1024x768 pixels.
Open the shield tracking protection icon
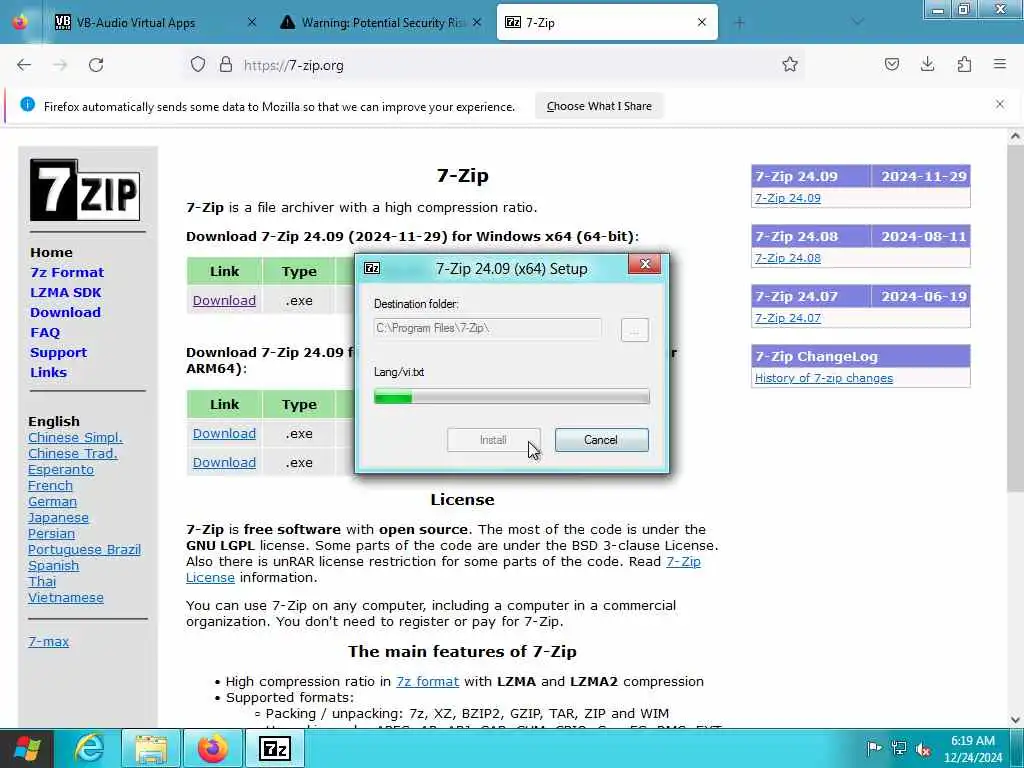[198, 65]
